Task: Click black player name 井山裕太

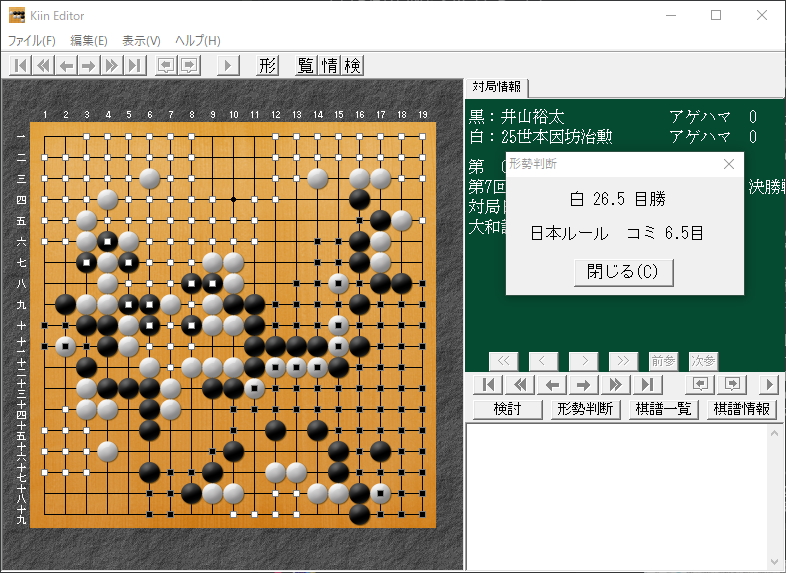Action: [532, 117]
